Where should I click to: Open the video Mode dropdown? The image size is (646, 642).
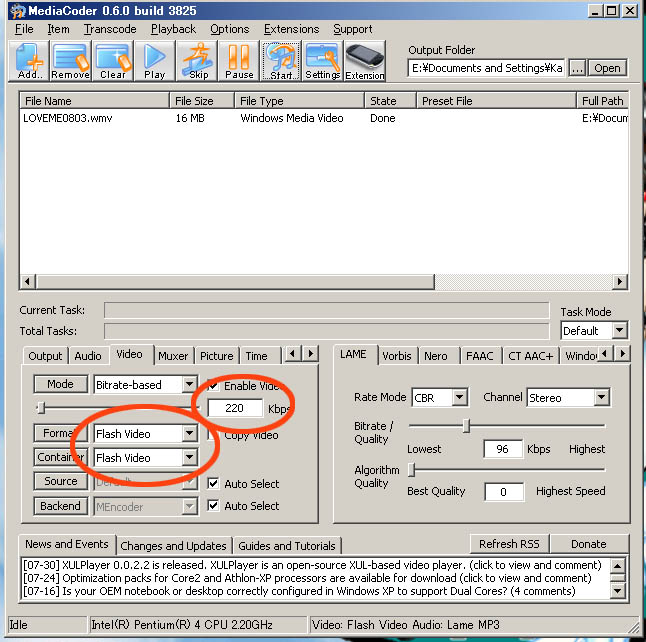pos(189,384)
